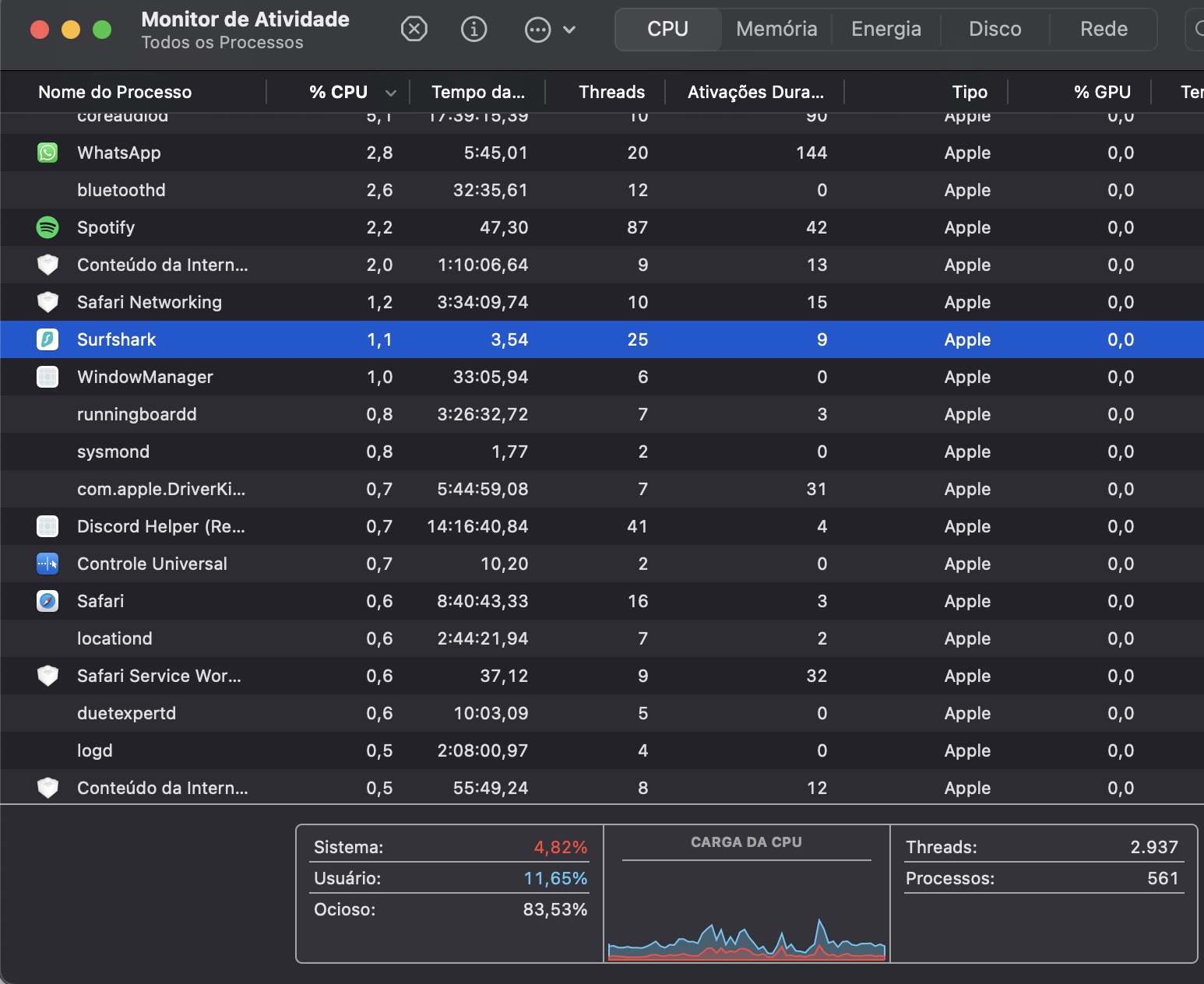
Task: Open process info with the circled i icon
Action: [x=474, y=29]
